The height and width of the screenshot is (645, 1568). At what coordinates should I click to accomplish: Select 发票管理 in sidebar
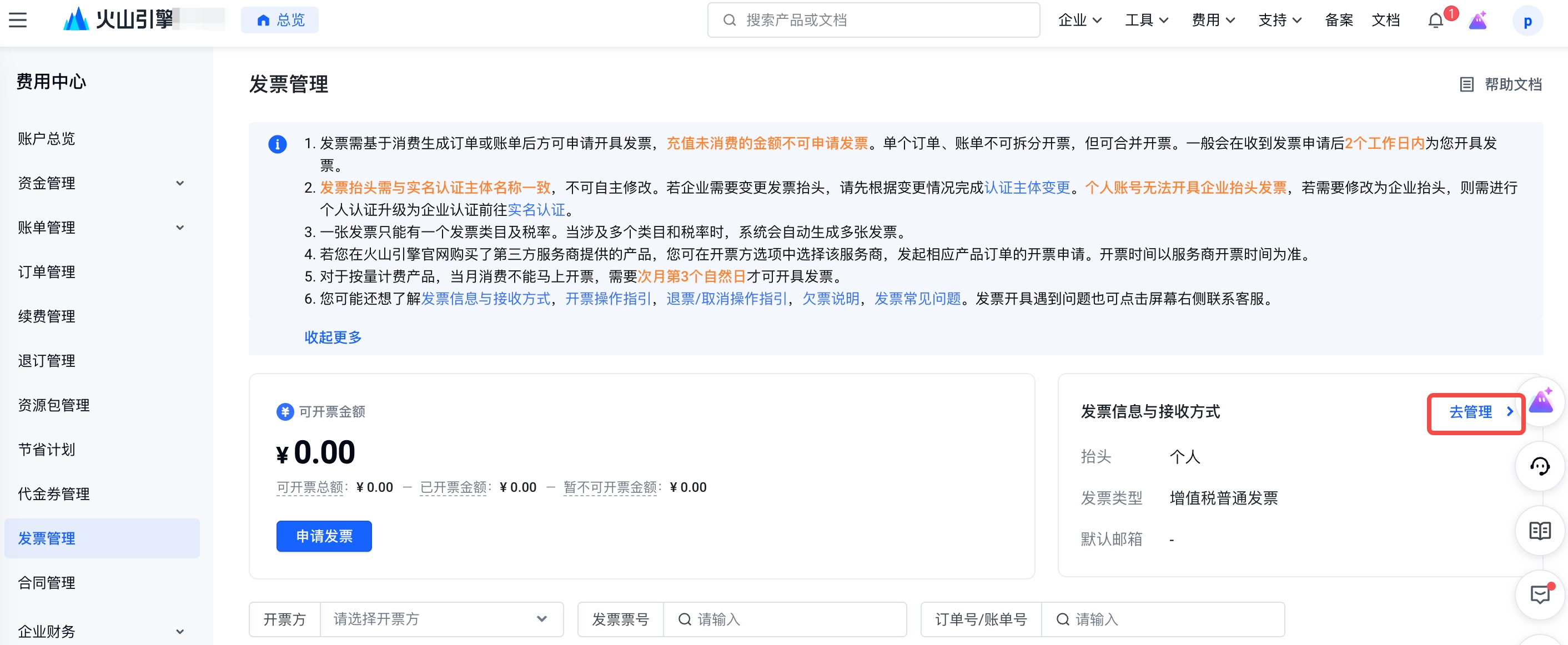coord(102,538)
